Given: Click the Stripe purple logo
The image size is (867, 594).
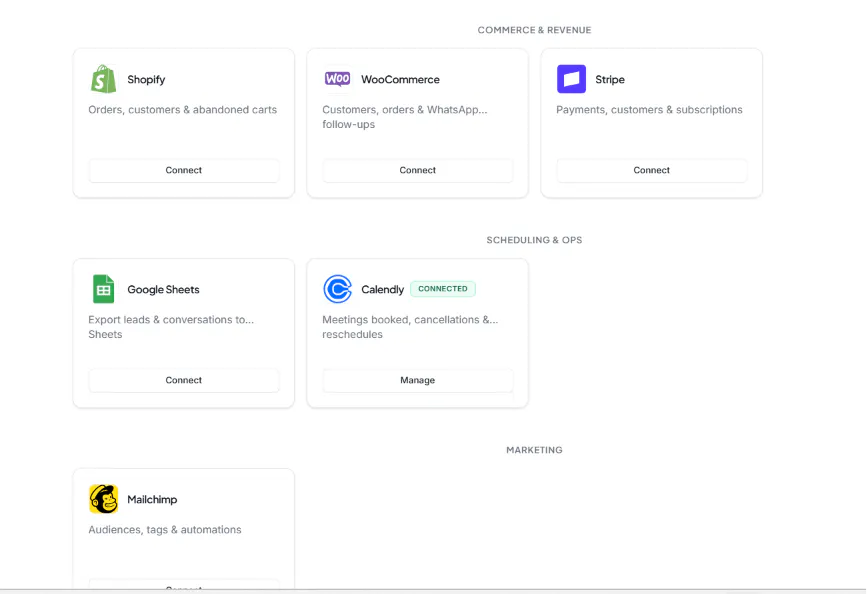Looking at the screenshot, I should tap(571, 79).
